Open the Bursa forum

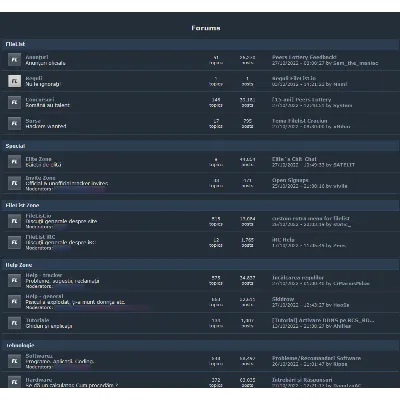pyautogui.click(x=33, y=121)
